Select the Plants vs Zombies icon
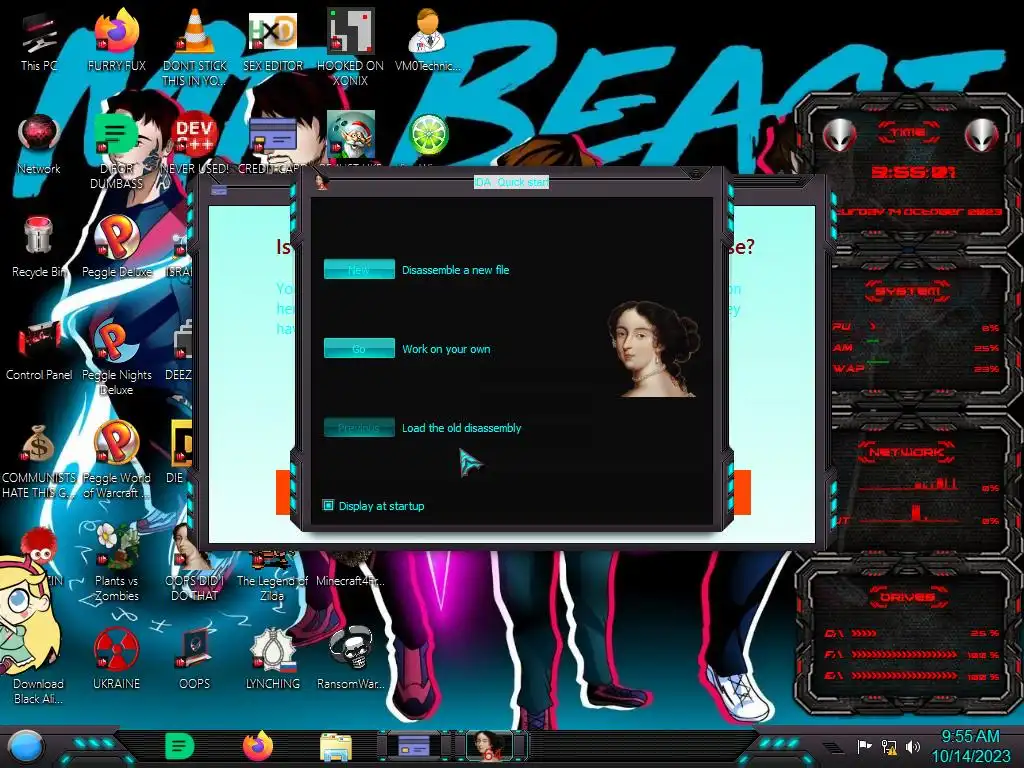 [117, 563]
